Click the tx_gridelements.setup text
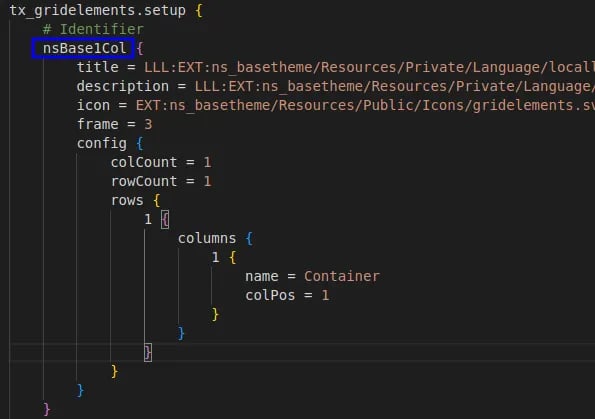 pos(98,10)
